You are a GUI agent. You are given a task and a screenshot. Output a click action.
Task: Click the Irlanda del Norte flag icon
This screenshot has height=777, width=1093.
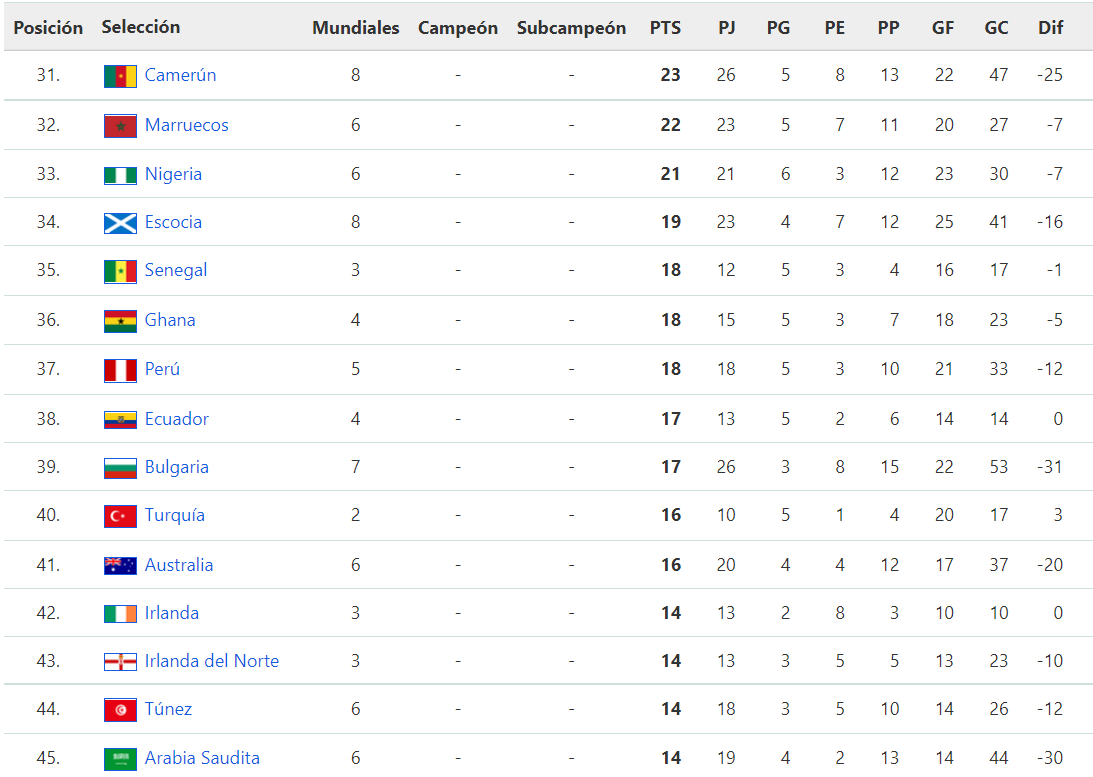120,662
